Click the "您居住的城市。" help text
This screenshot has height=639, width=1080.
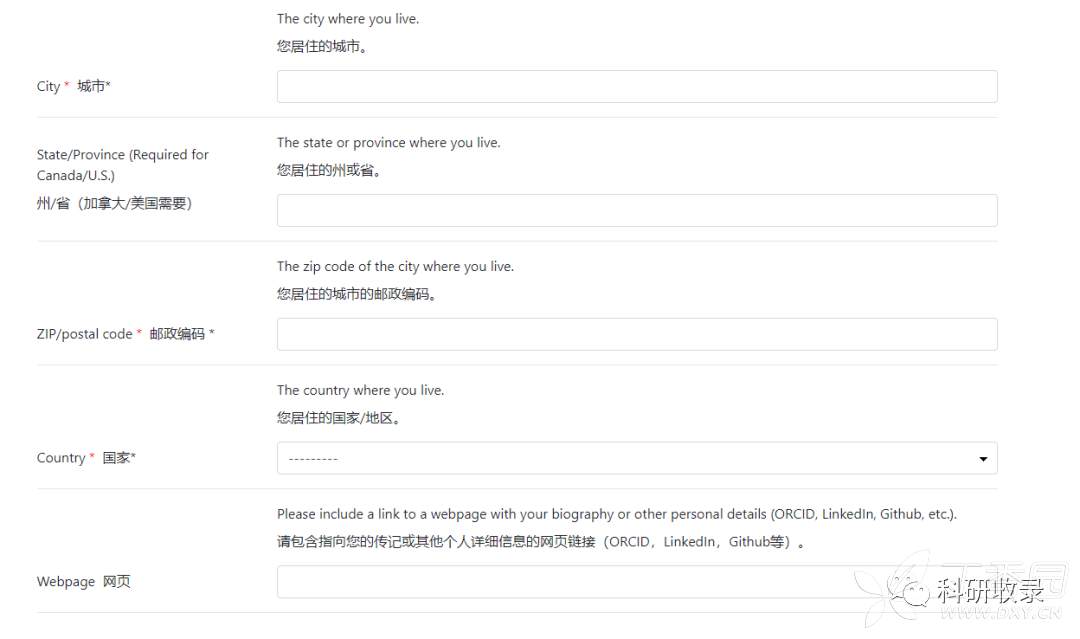(322, 46)
